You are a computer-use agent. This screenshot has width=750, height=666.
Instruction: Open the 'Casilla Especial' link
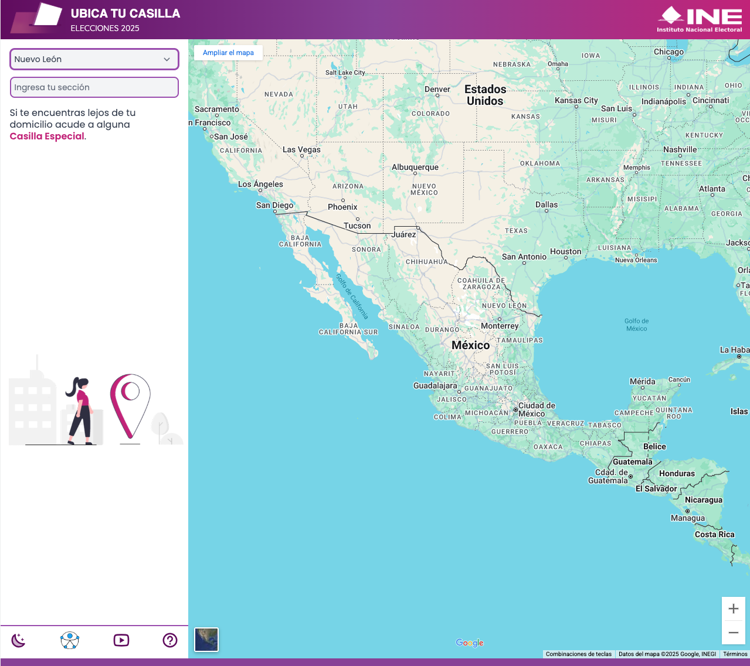(47, 136)
